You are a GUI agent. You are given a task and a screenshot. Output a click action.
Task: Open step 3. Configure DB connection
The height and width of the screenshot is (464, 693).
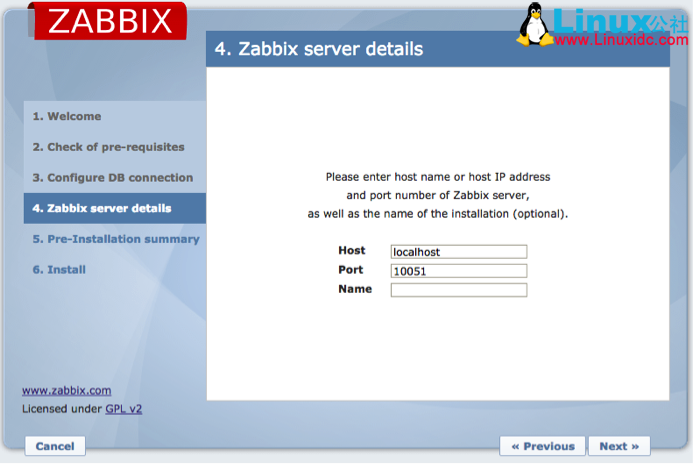click(113, 178)
